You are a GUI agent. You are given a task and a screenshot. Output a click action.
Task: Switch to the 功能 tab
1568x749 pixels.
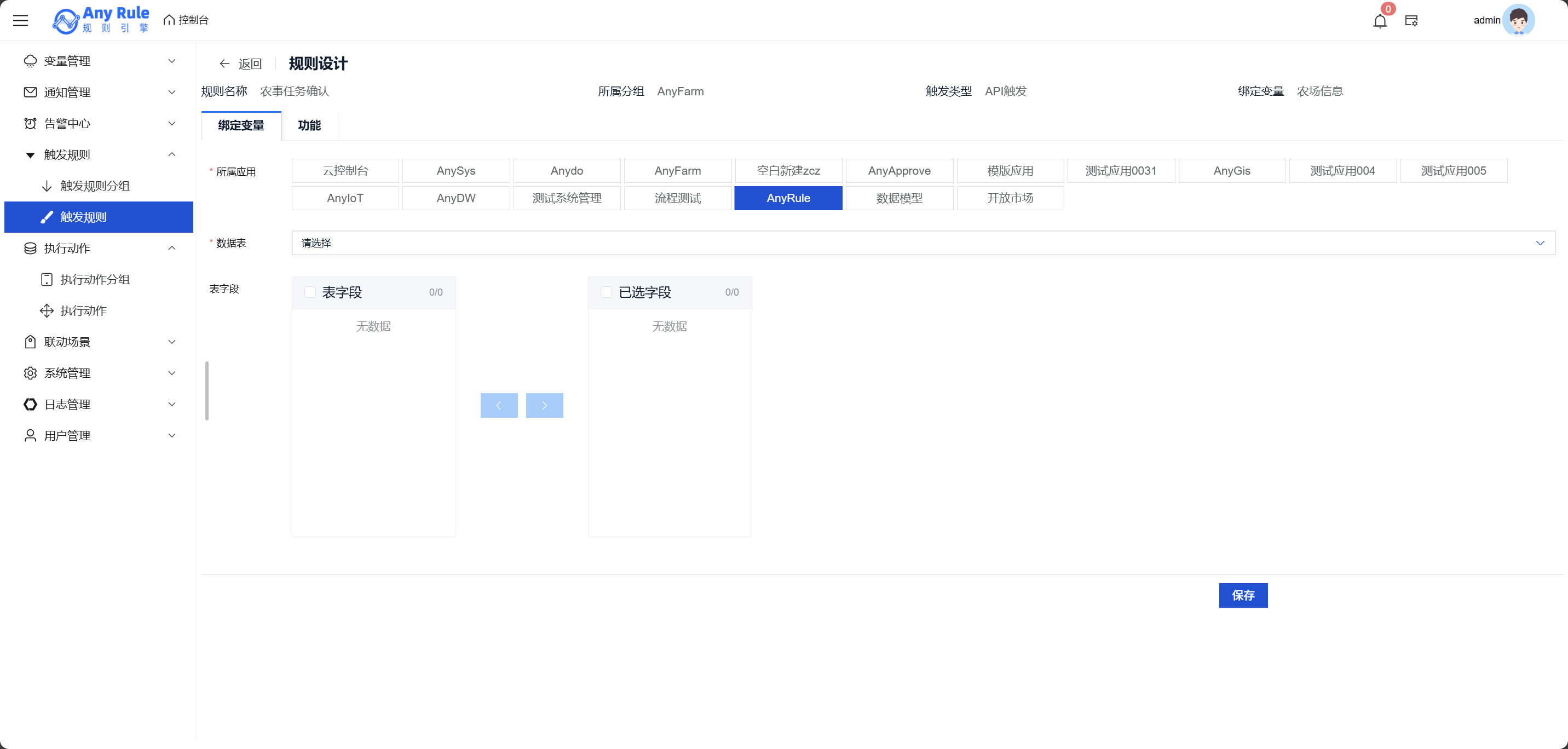(309, 125)
